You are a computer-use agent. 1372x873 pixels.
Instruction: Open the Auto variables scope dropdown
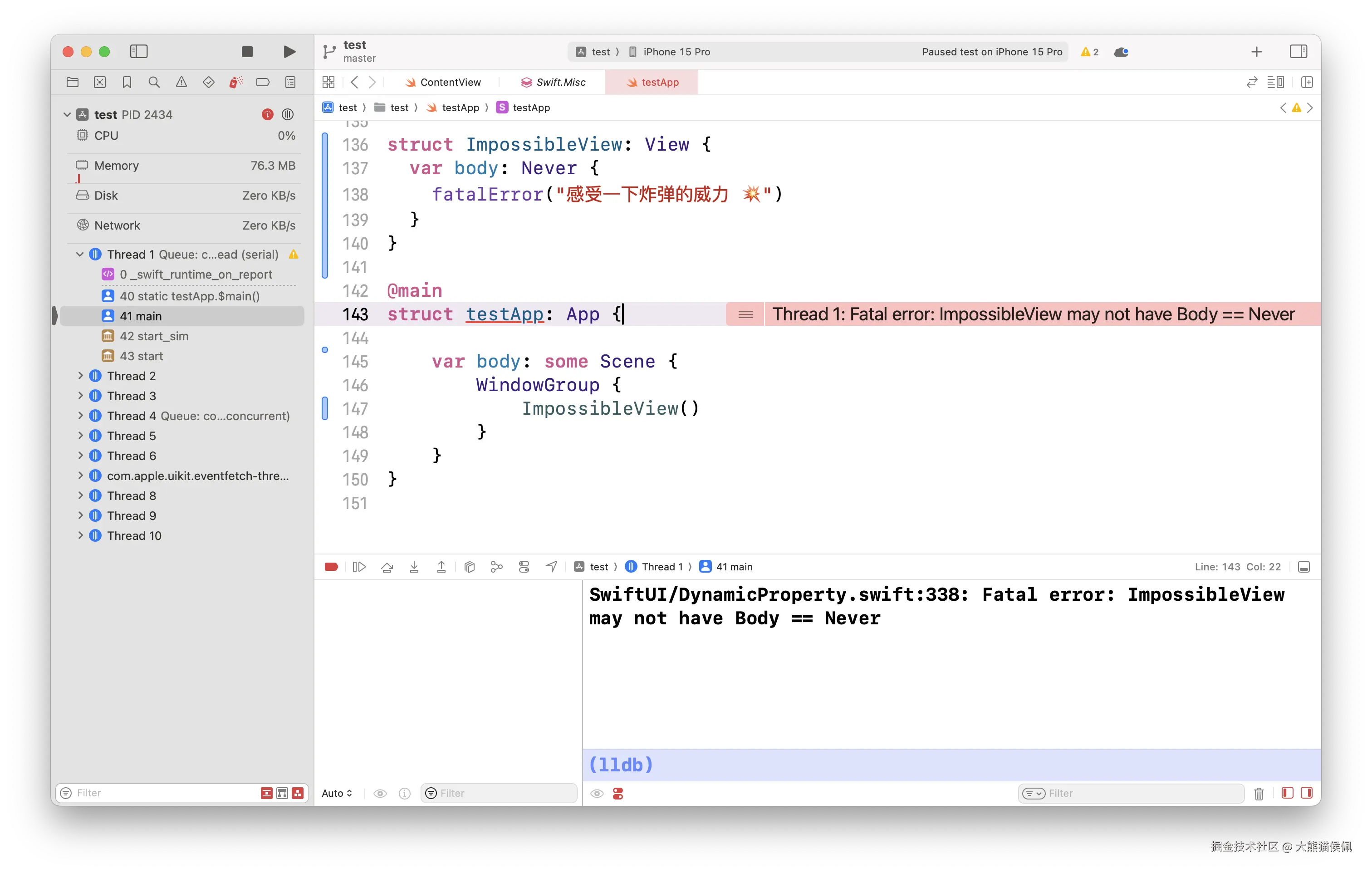click(337, 793)
